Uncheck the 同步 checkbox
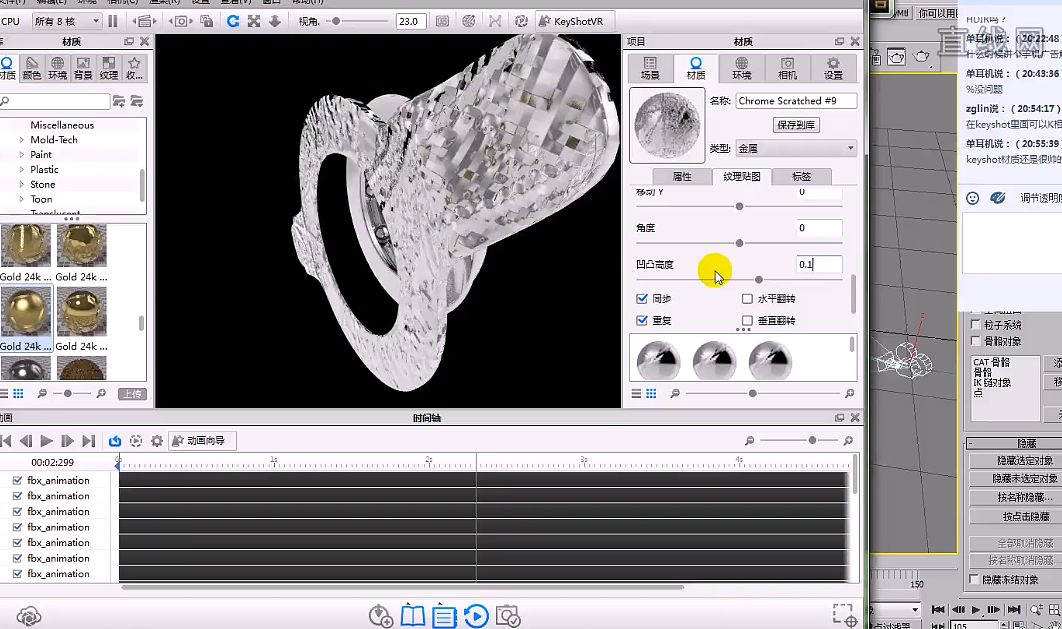 (x=642, y=299)
